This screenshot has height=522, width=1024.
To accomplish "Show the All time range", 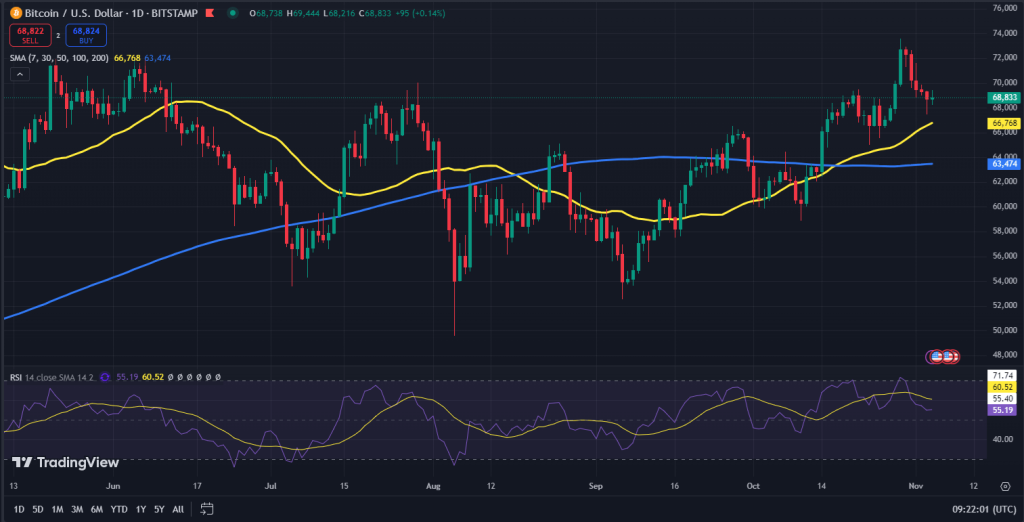I will tap(178, 509).
